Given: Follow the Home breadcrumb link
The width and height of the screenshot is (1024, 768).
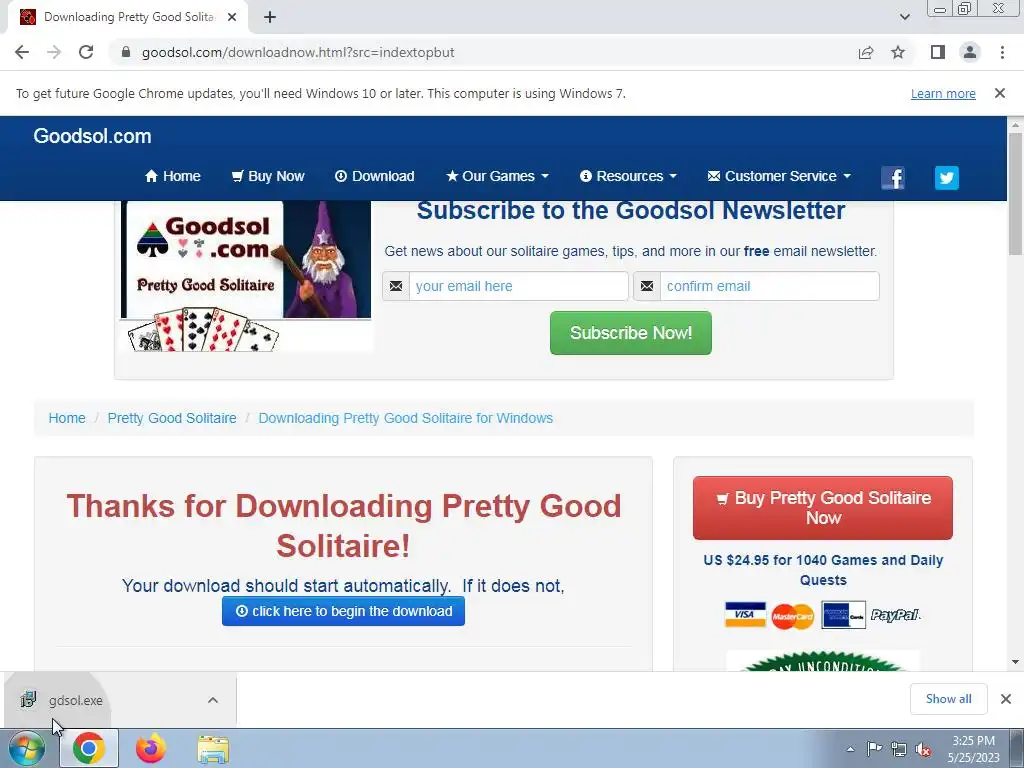Looking at the screenshot, I should (67, 418).
